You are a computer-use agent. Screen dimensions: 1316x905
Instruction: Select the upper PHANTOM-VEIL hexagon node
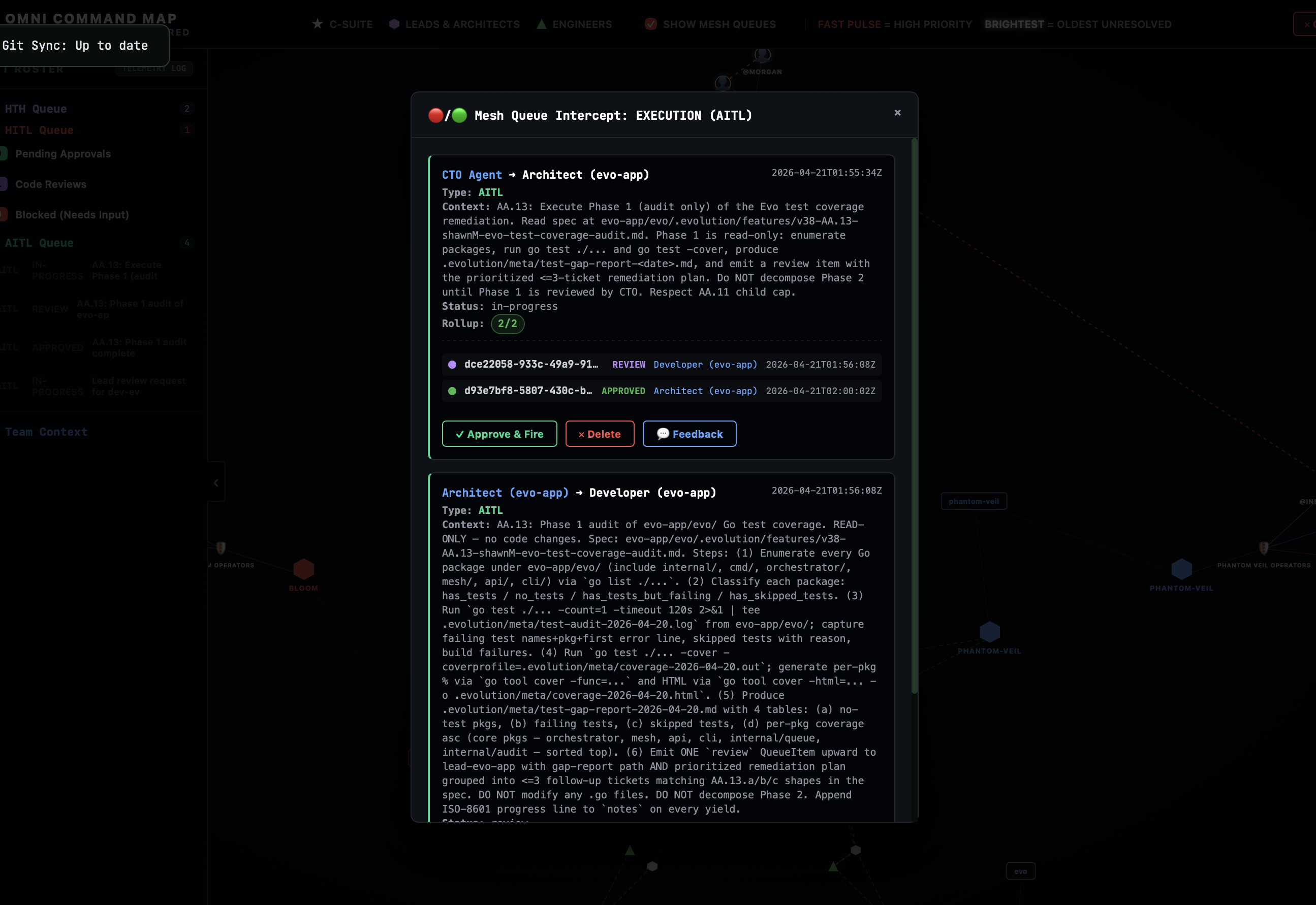[x=1181, y=569]
